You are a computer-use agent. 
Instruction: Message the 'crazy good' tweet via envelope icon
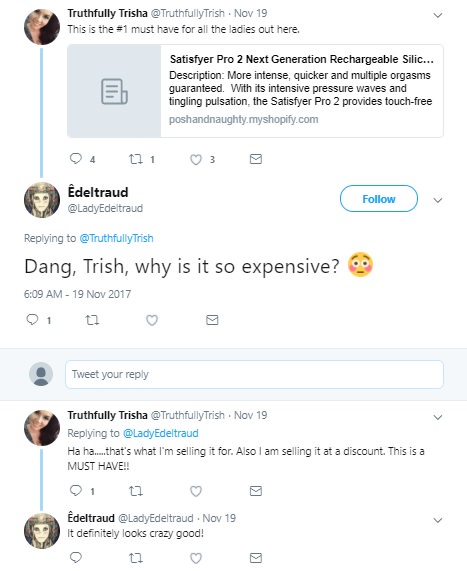(x=256, y=558)
